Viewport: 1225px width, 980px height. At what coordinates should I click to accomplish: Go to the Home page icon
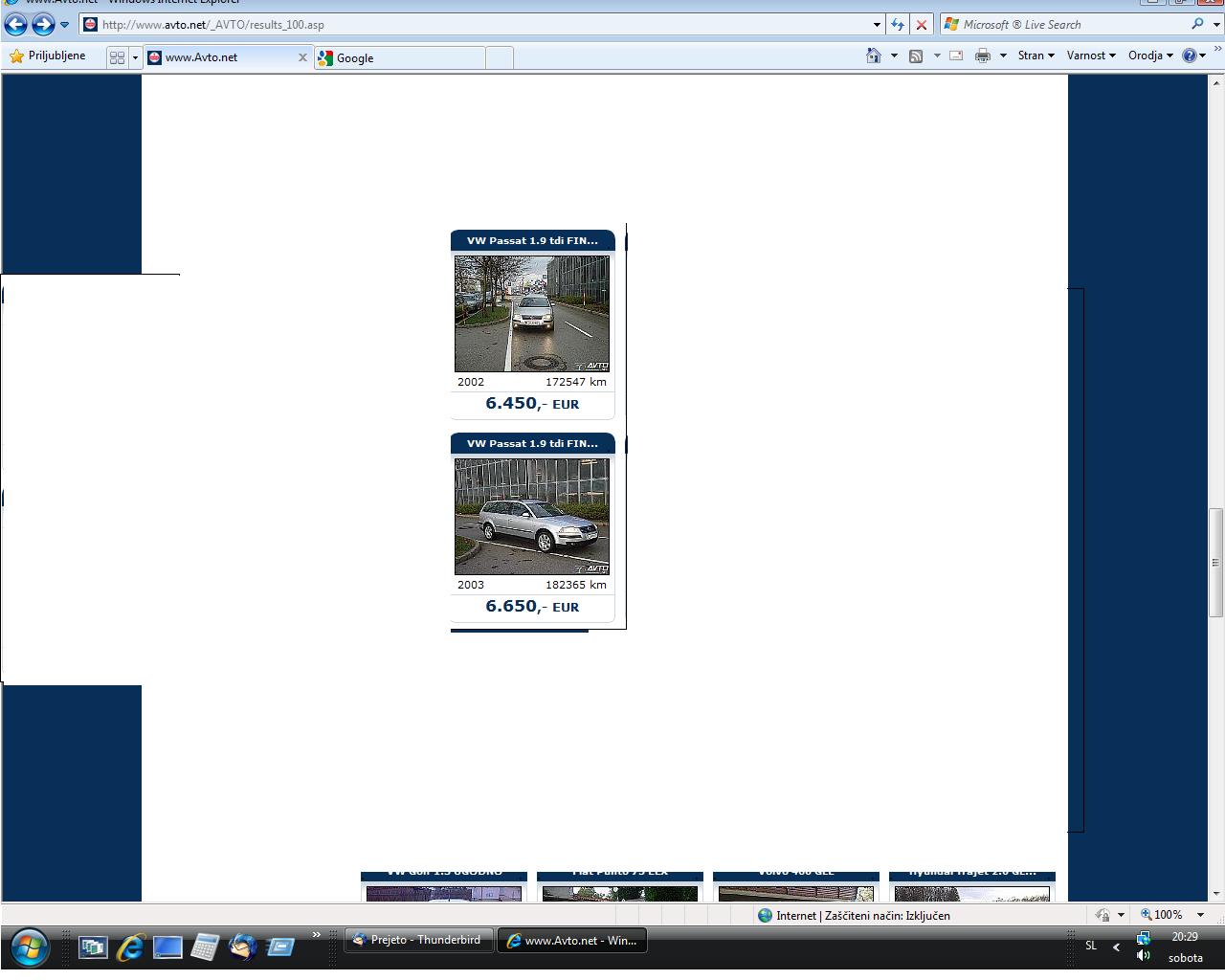(x=873, y=56)
